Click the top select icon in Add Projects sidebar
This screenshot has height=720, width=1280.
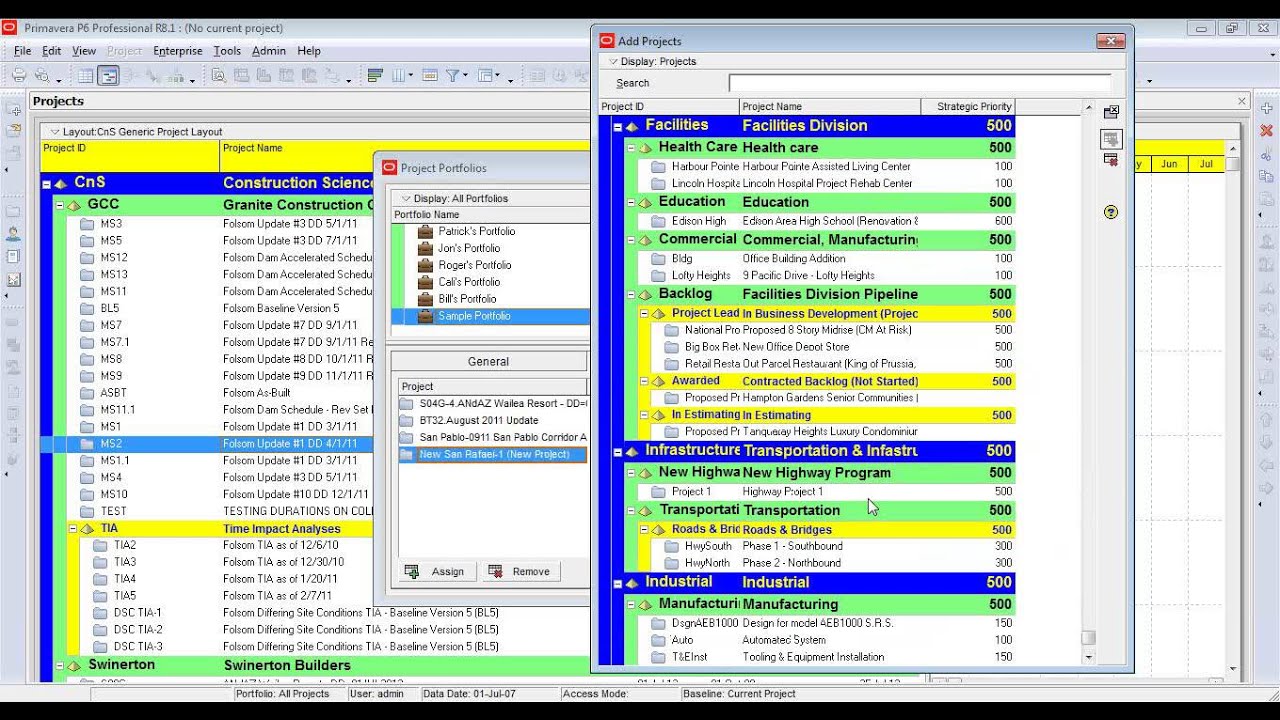point(1111,112)
